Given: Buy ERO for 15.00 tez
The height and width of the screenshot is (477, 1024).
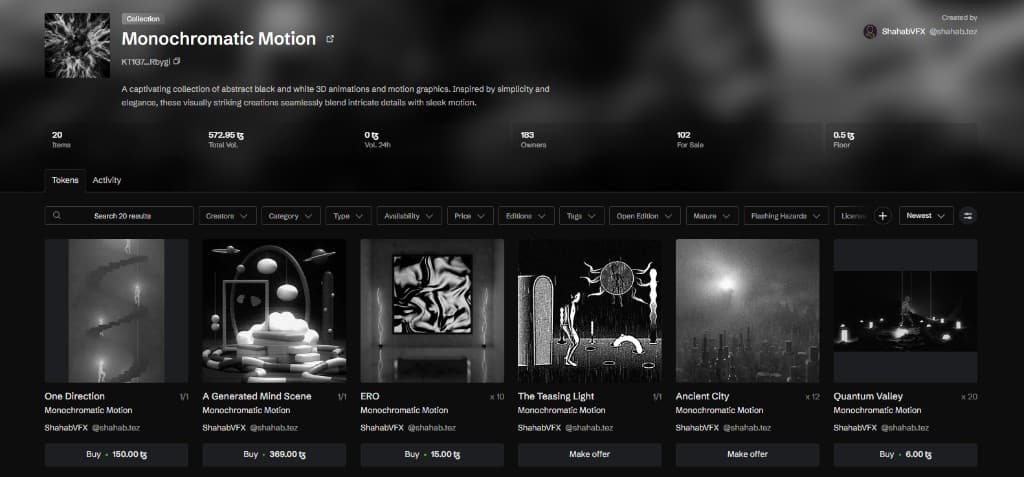Looking at the screenshot, I should pyautogui.click(x=432, y=455).
